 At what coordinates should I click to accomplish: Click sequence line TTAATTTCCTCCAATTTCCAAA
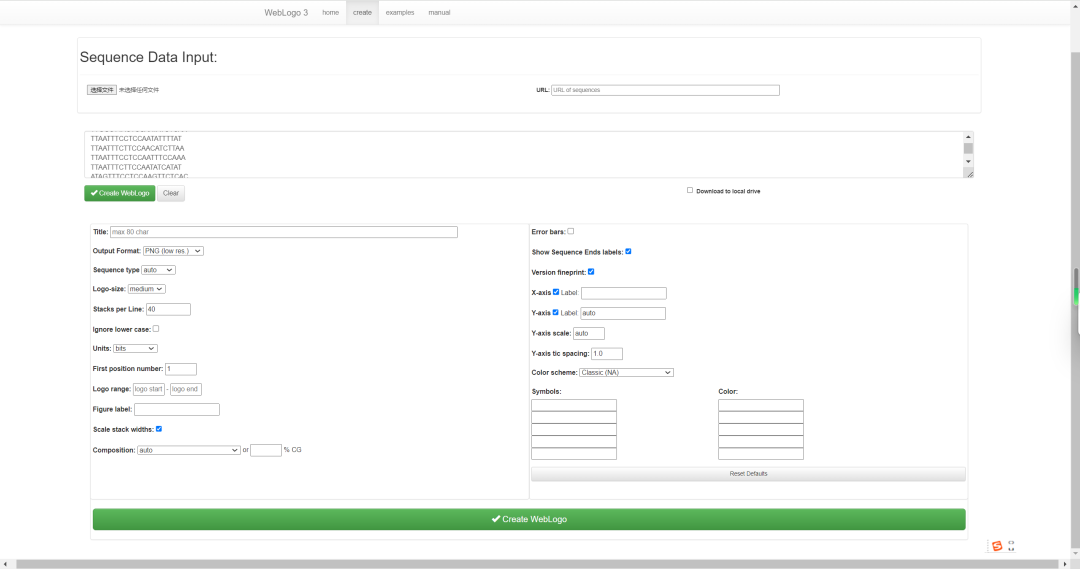(x=138, y=158)
